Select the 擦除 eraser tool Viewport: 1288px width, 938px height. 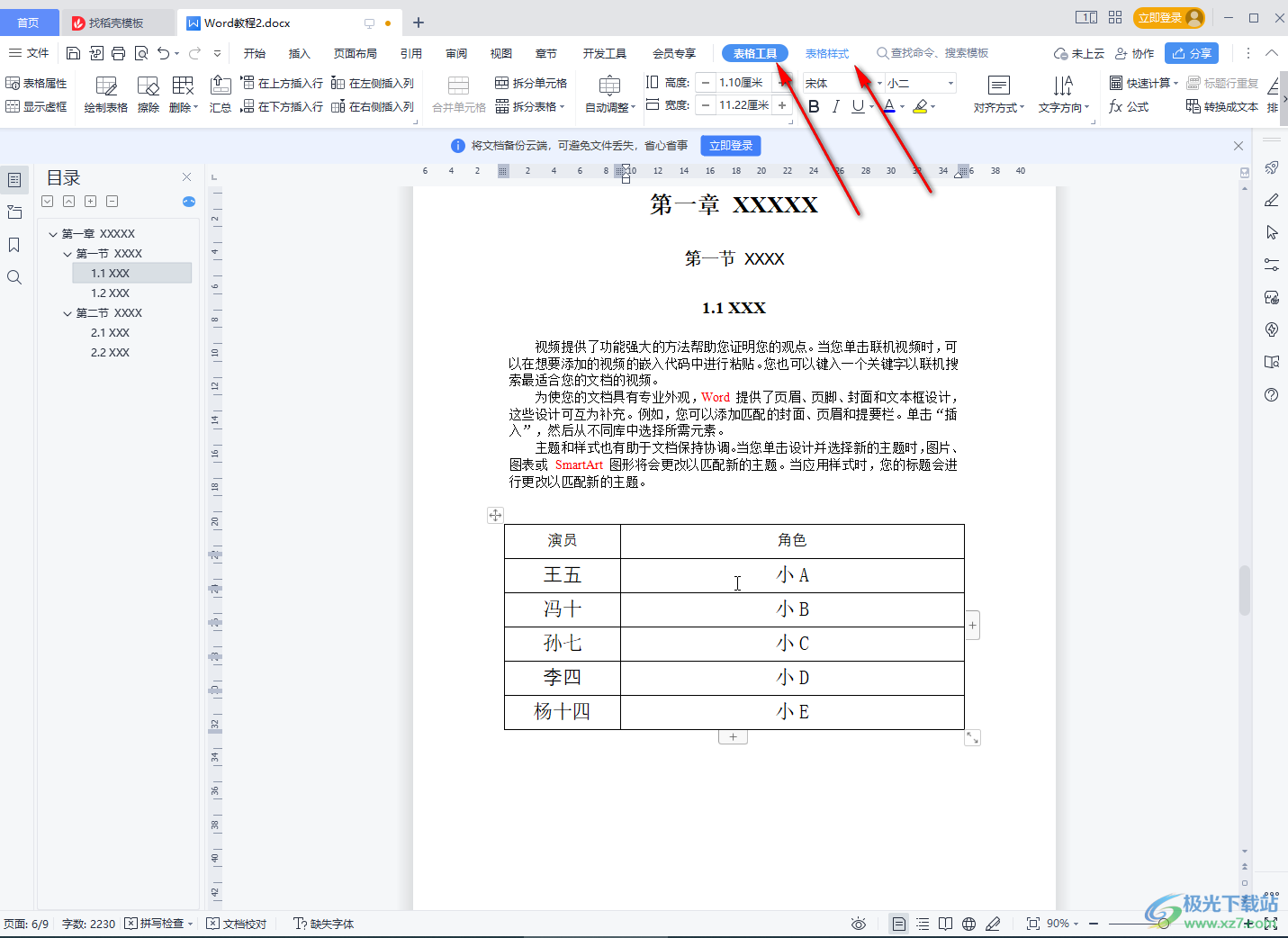click(149, 95)
